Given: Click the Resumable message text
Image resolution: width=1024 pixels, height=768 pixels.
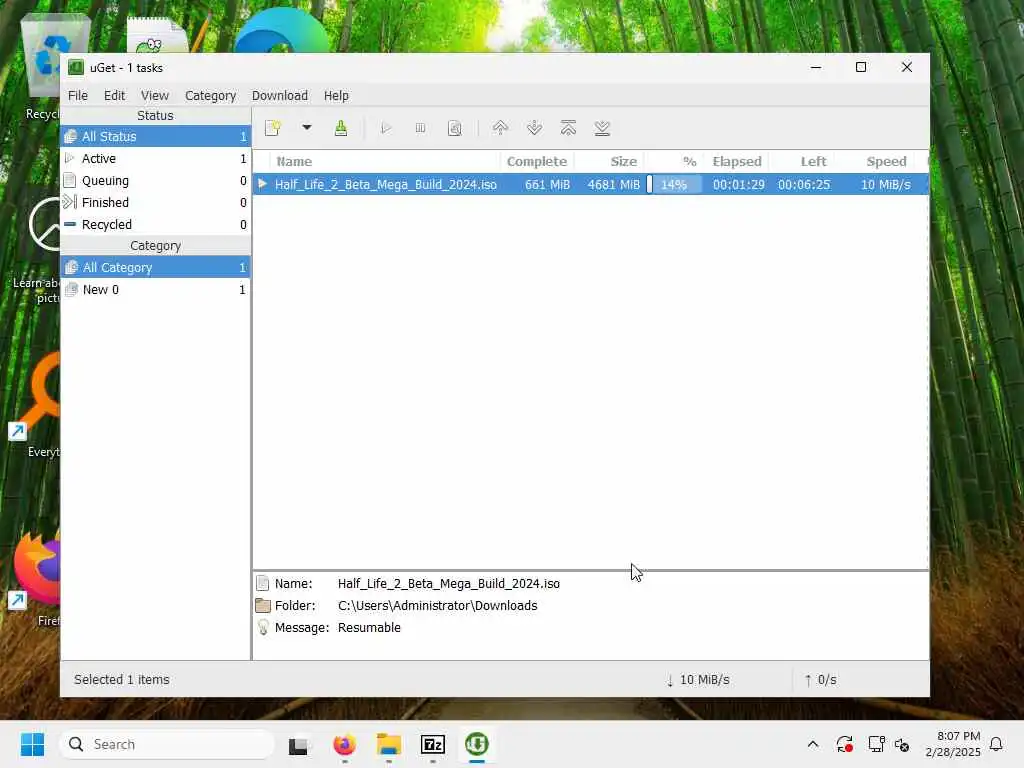Looking at the screenshot, I should (x=369, y=628).
